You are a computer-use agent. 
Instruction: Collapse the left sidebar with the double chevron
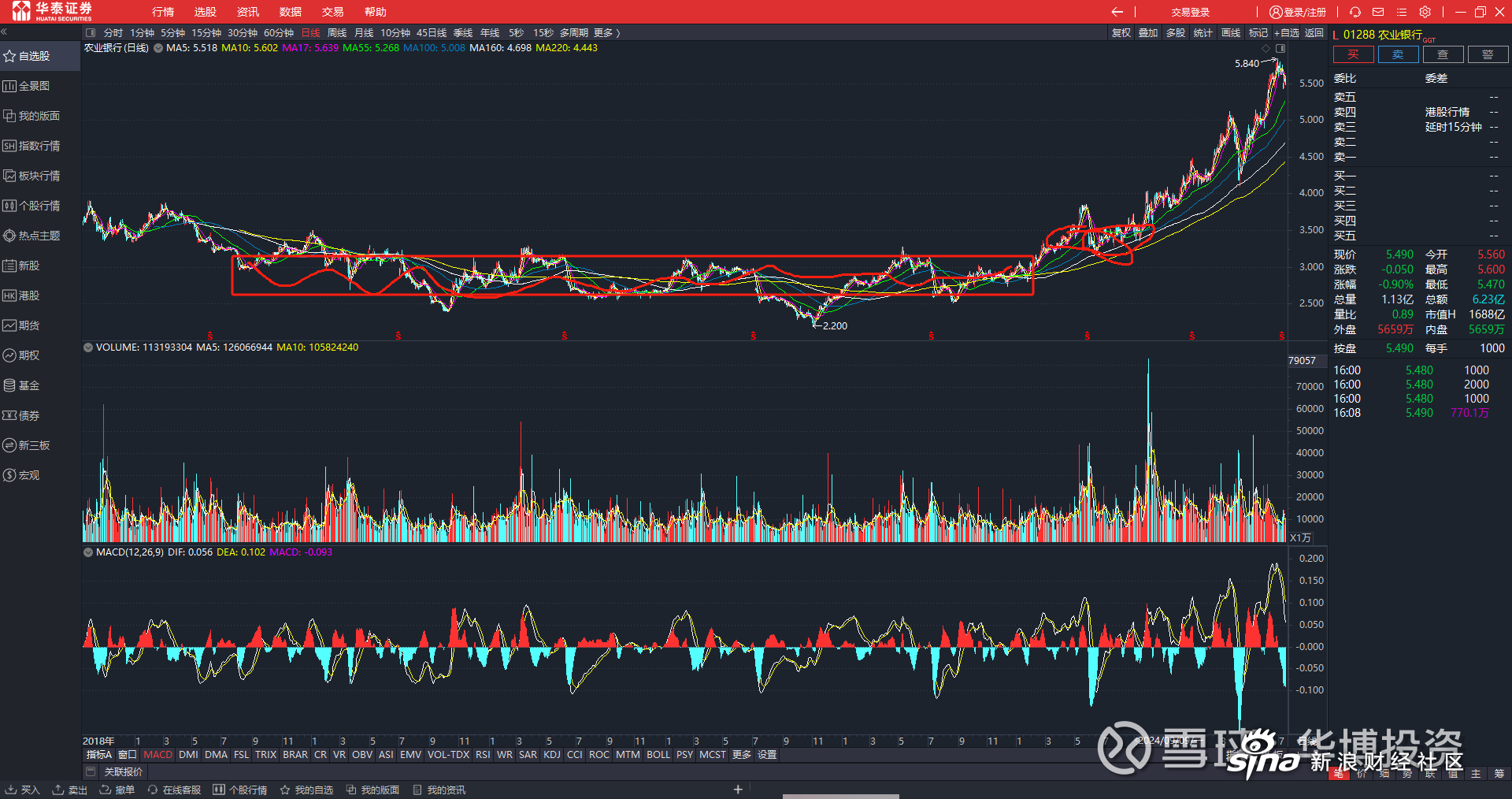4,32
